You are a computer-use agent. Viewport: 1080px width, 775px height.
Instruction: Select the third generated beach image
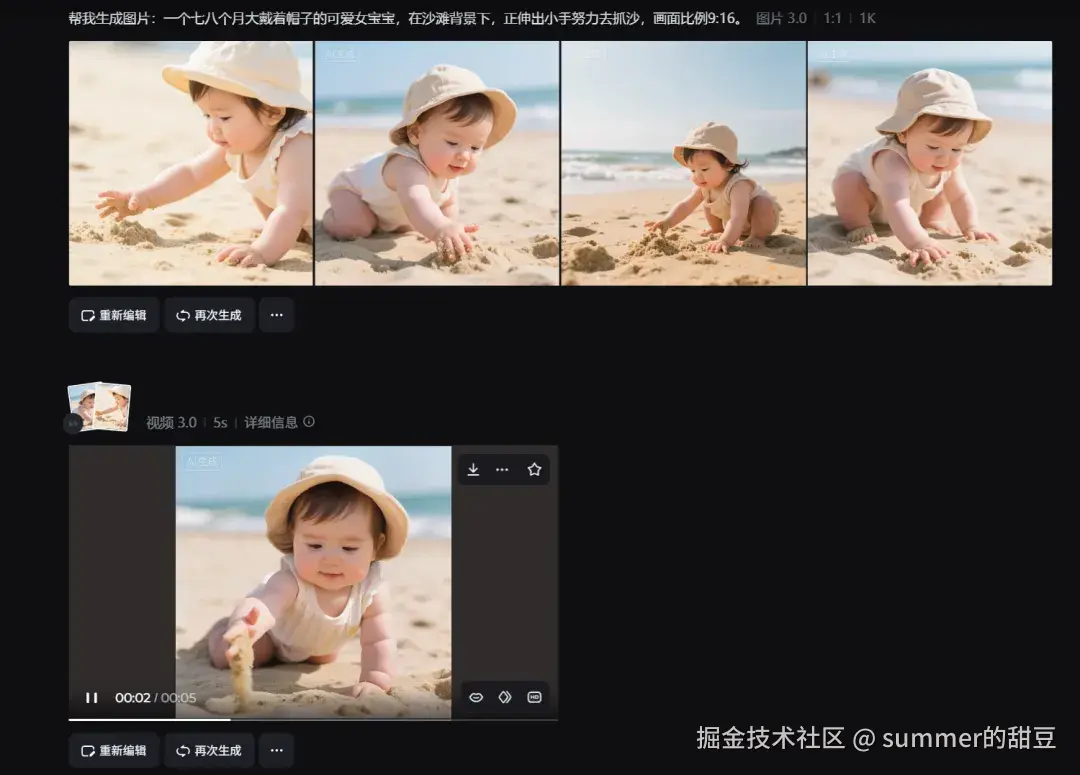pyautogui.click(x=683, y=163)
